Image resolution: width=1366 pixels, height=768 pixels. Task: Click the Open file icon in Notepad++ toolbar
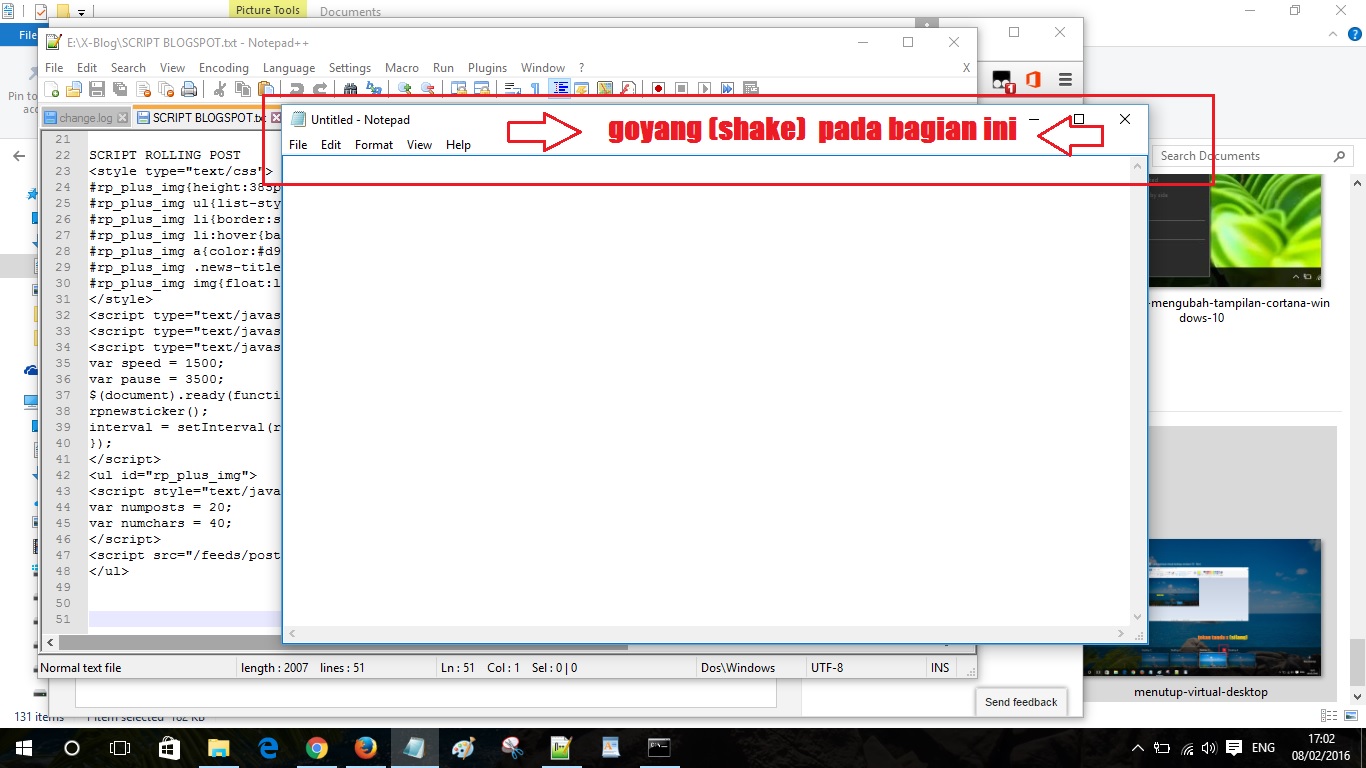tap(73, 89)
